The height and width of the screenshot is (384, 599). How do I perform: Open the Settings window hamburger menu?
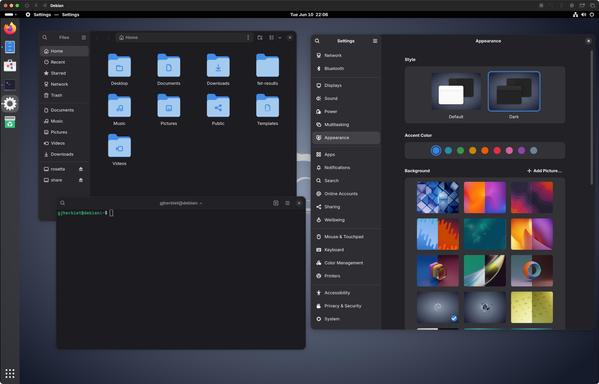[375, 41]
